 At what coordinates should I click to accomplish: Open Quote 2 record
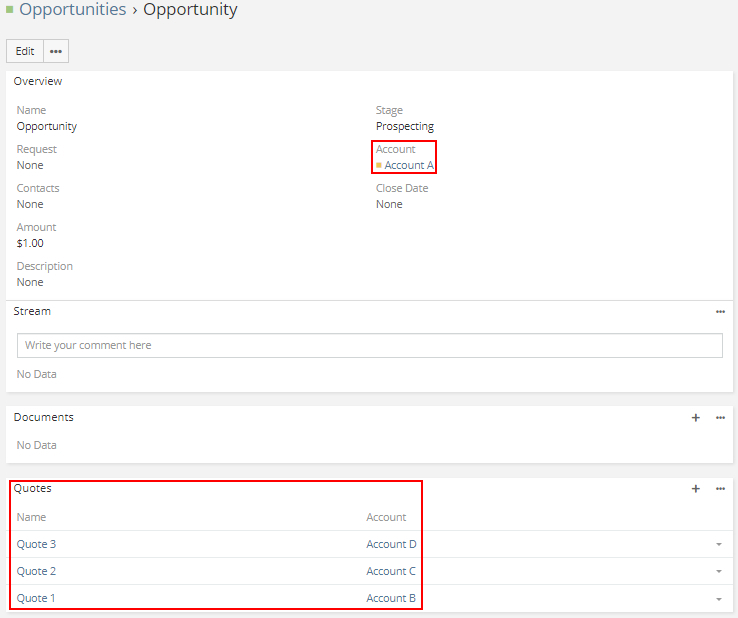pos(36,571)
